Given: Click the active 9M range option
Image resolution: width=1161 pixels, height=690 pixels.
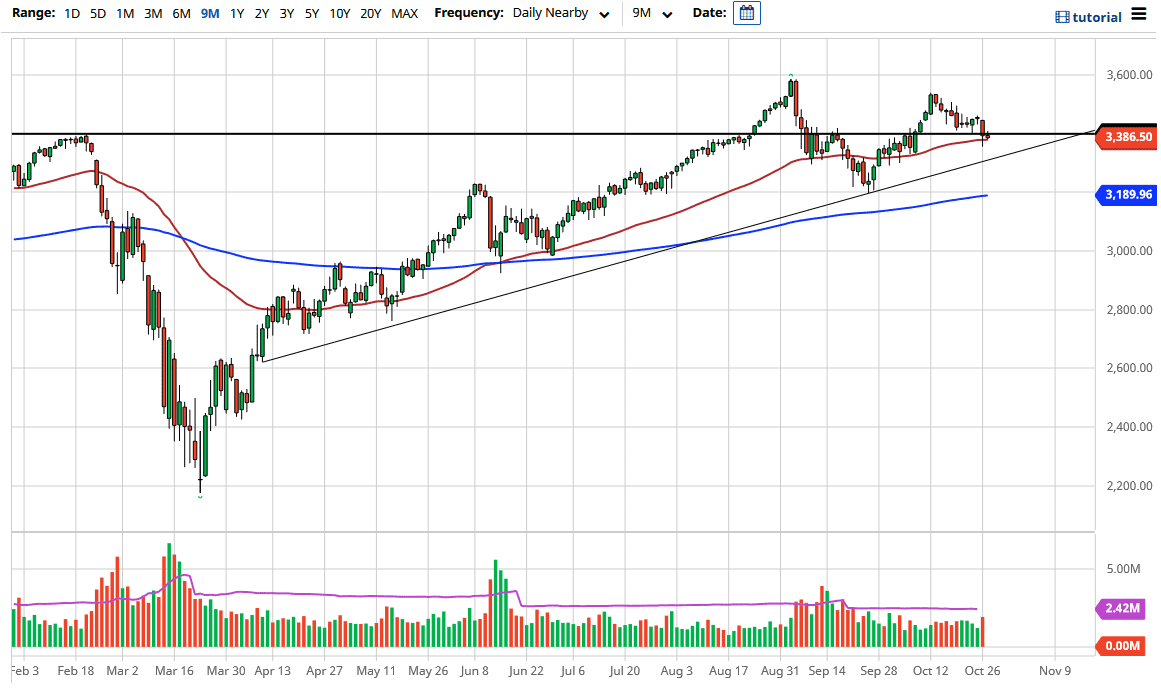Looking at the screenshot, I should pos(208,14).
